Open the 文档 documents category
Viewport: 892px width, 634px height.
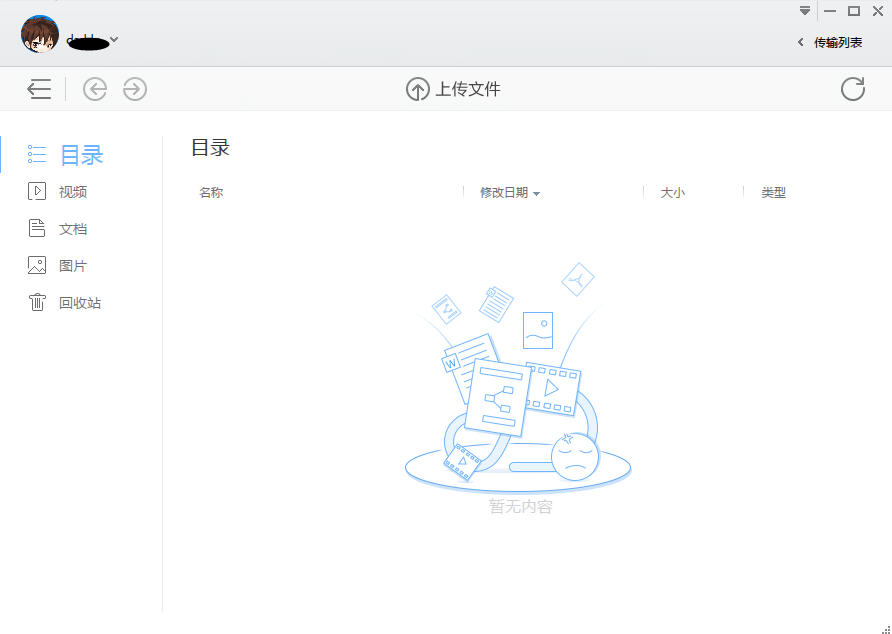click(73, 229)
